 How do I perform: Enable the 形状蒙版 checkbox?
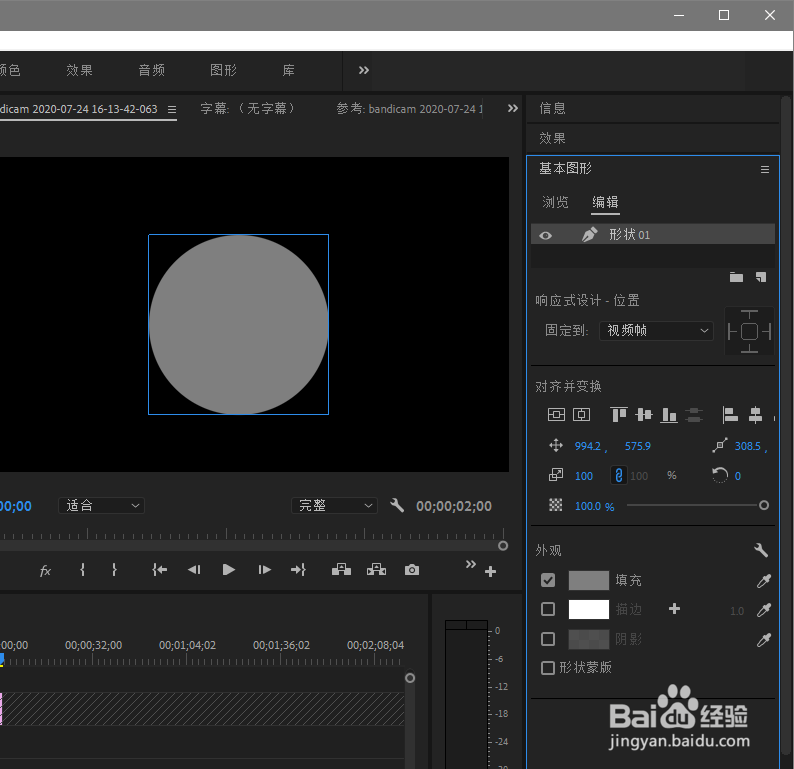[x=548, y=668]
